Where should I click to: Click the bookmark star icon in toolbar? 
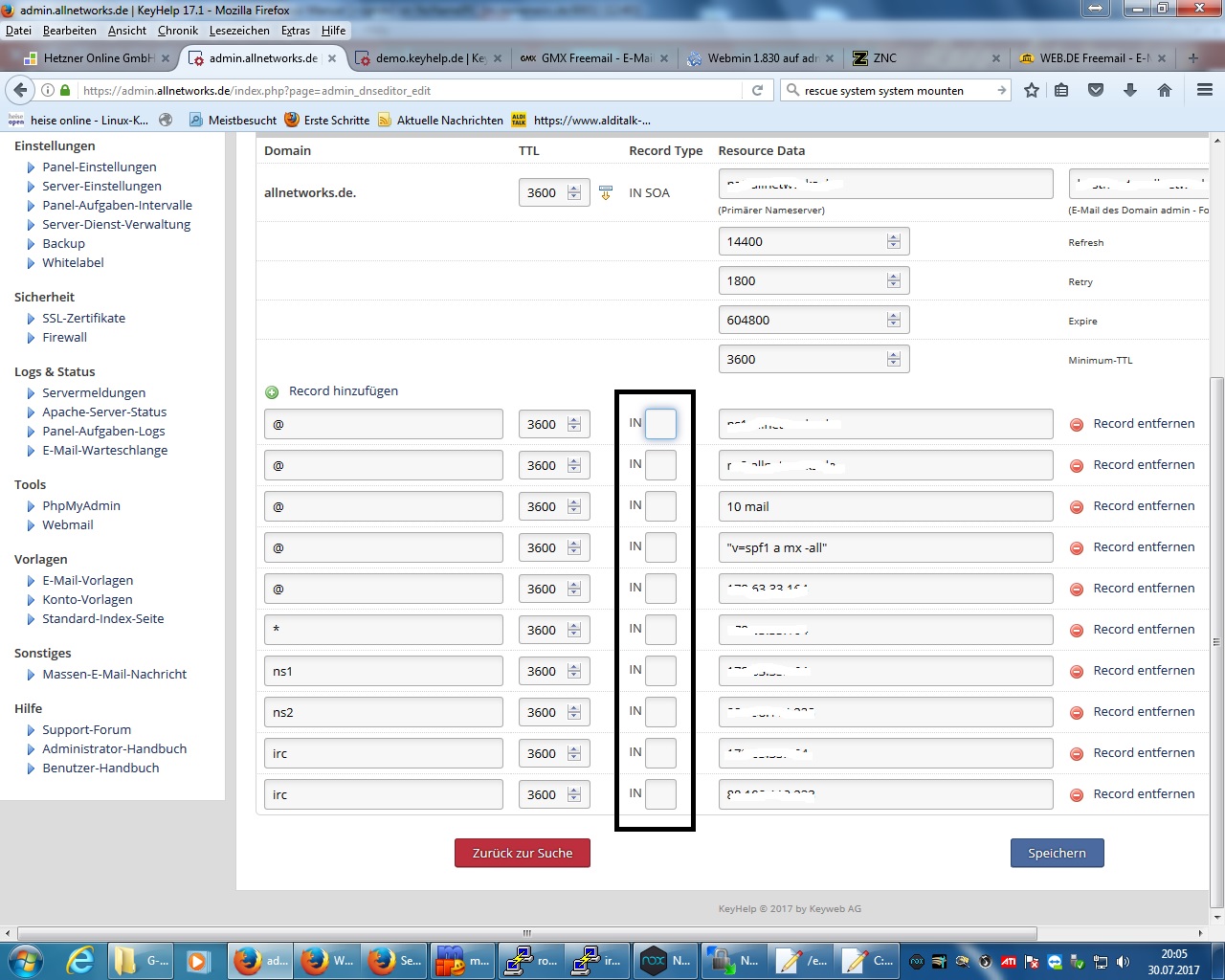point(1032,90)
